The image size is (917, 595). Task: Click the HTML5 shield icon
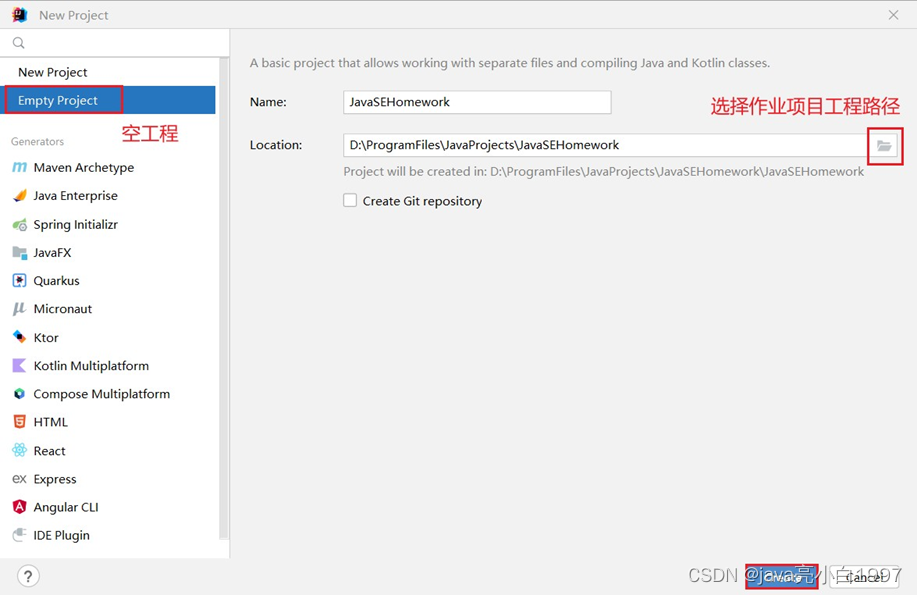pos(19,422)
